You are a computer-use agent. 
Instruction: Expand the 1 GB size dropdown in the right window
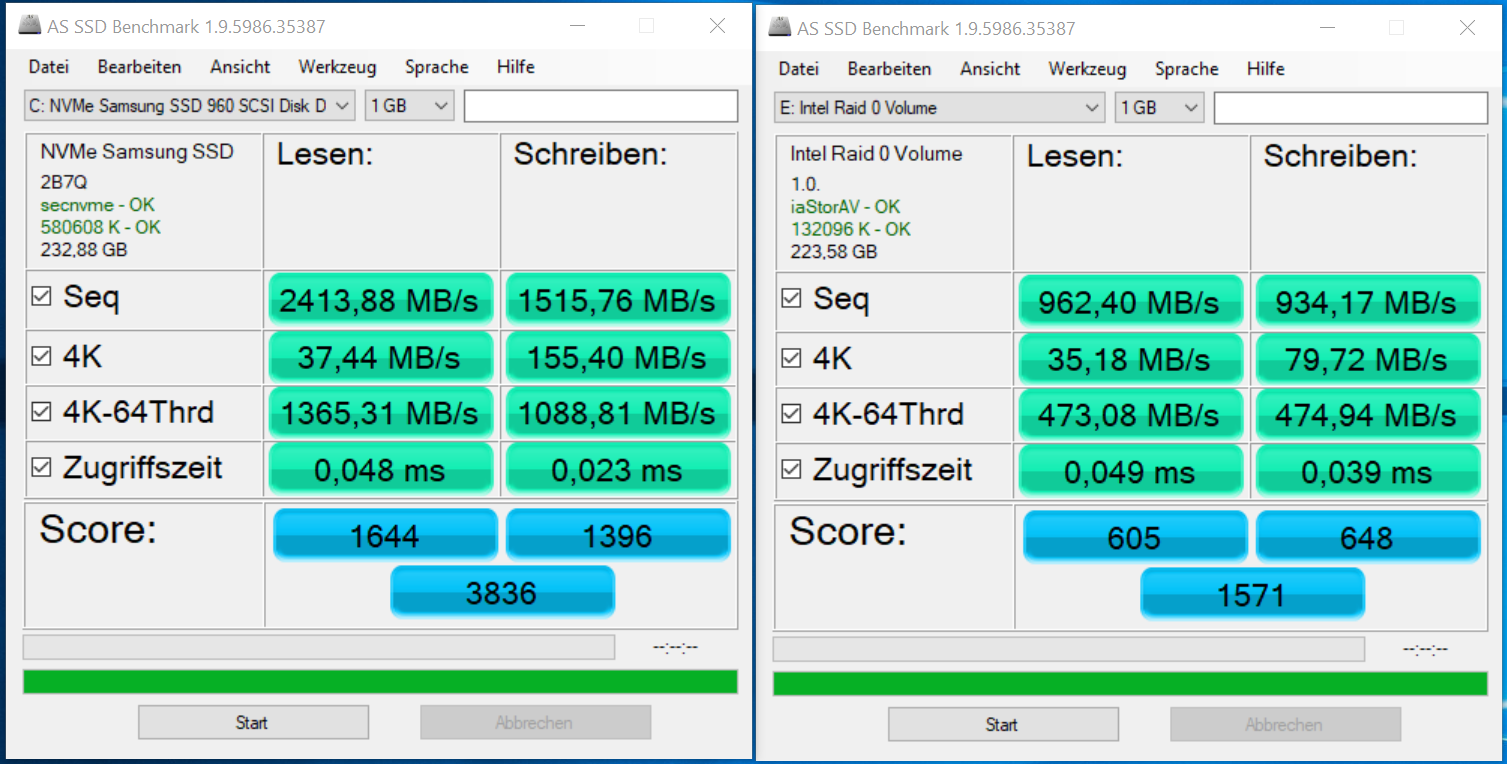pyautogui.click(x=1159, y=107)
